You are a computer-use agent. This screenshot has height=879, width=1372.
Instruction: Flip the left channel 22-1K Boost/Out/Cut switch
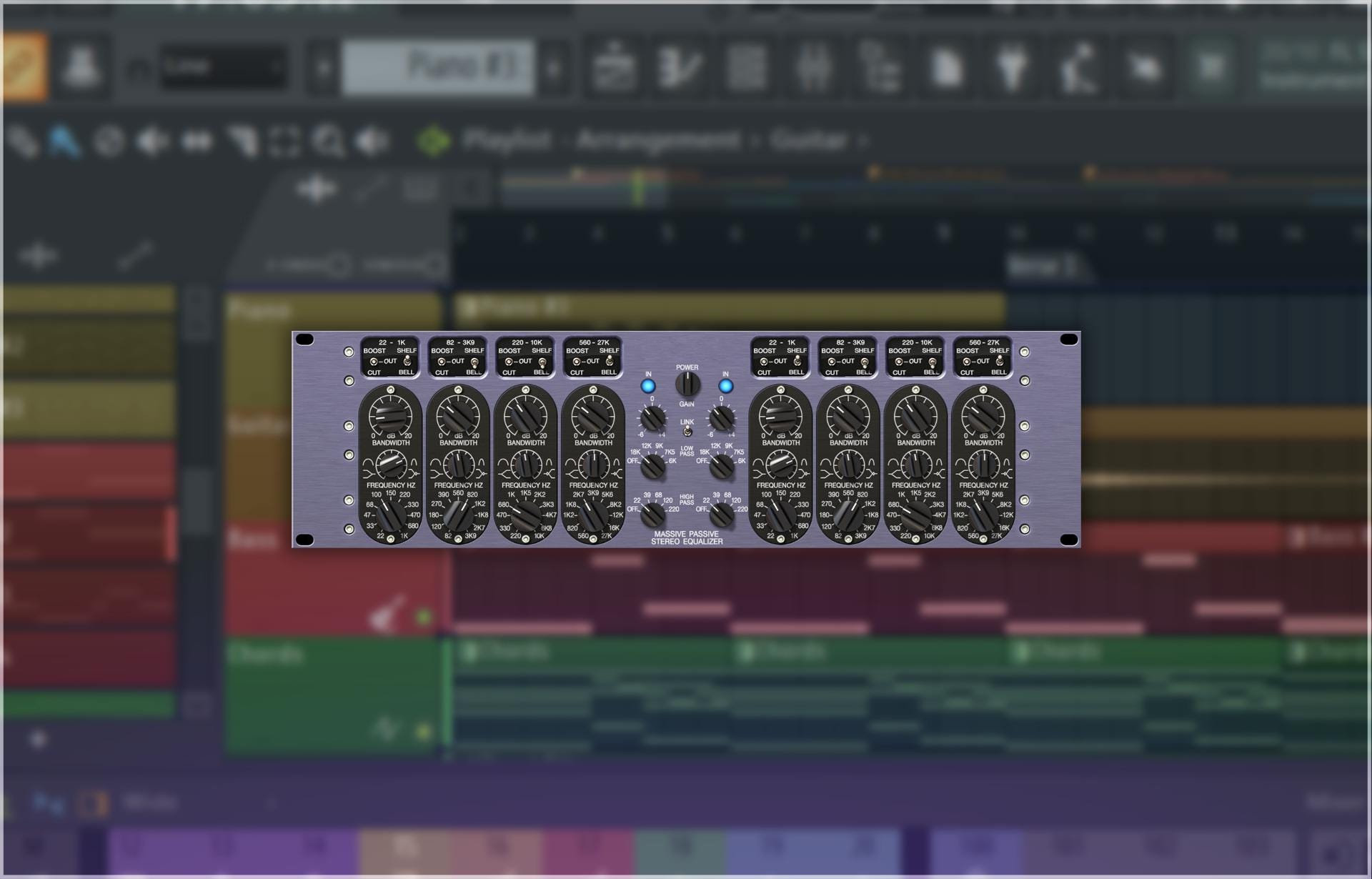[373, 362]
